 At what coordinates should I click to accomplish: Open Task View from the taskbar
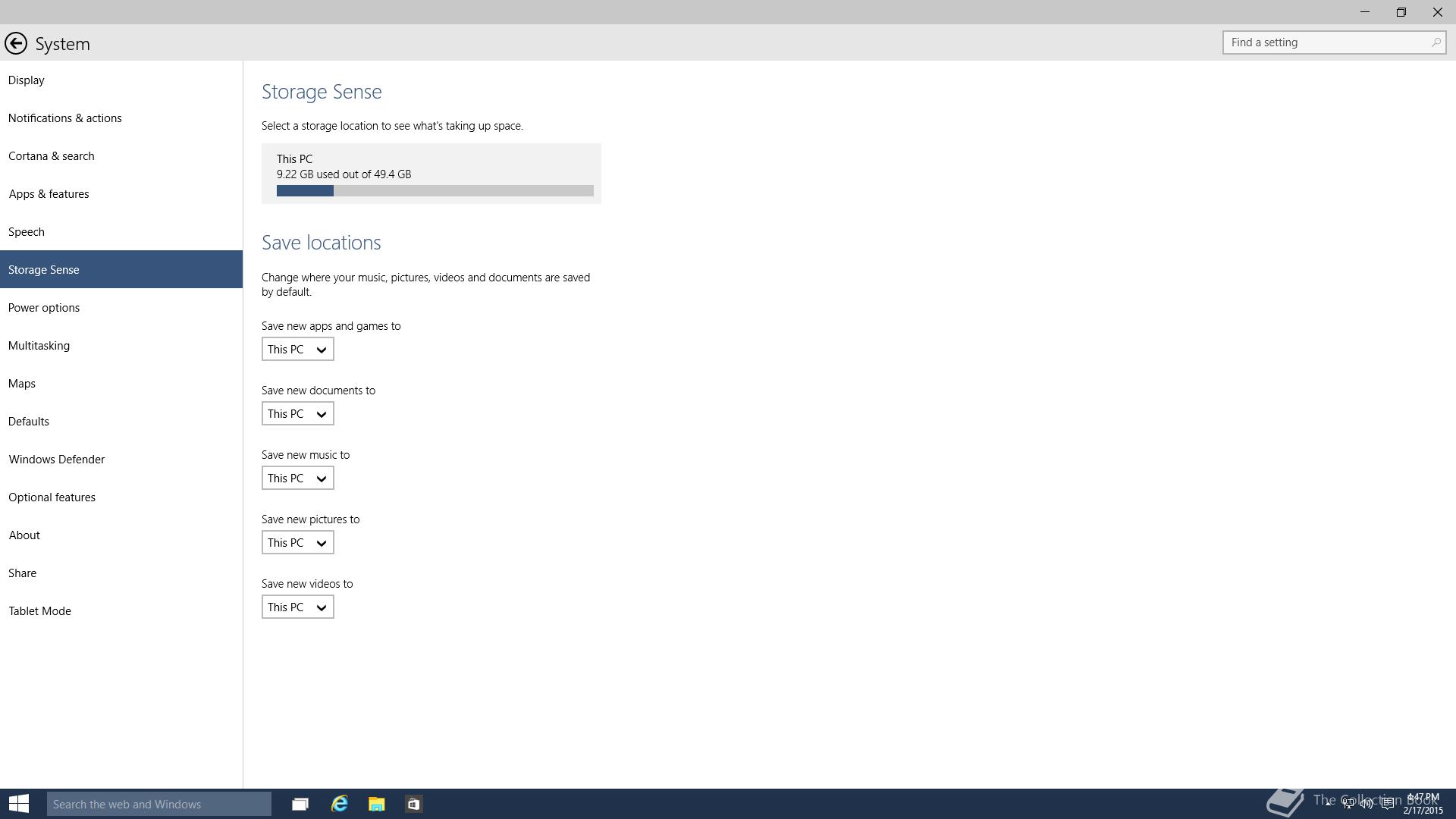click(300, 804)
